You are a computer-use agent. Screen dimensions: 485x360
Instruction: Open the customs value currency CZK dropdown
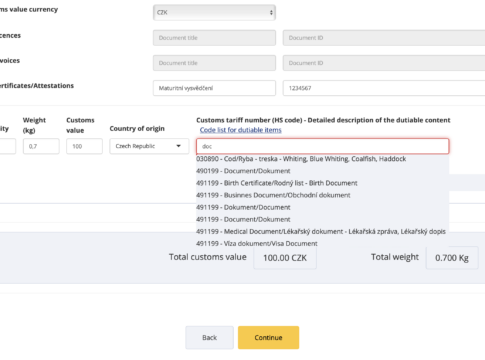point(214,13)
